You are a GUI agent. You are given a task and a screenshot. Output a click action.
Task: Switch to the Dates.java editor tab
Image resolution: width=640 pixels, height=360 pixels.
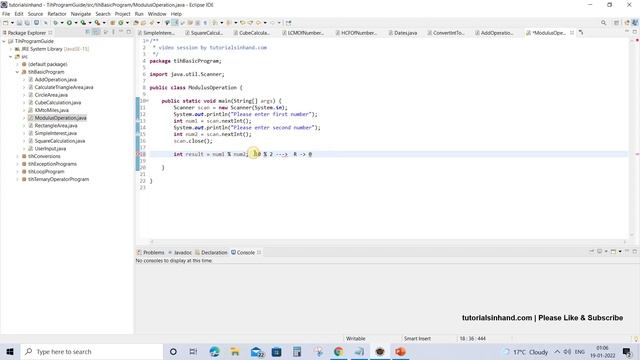coord(403,33)
